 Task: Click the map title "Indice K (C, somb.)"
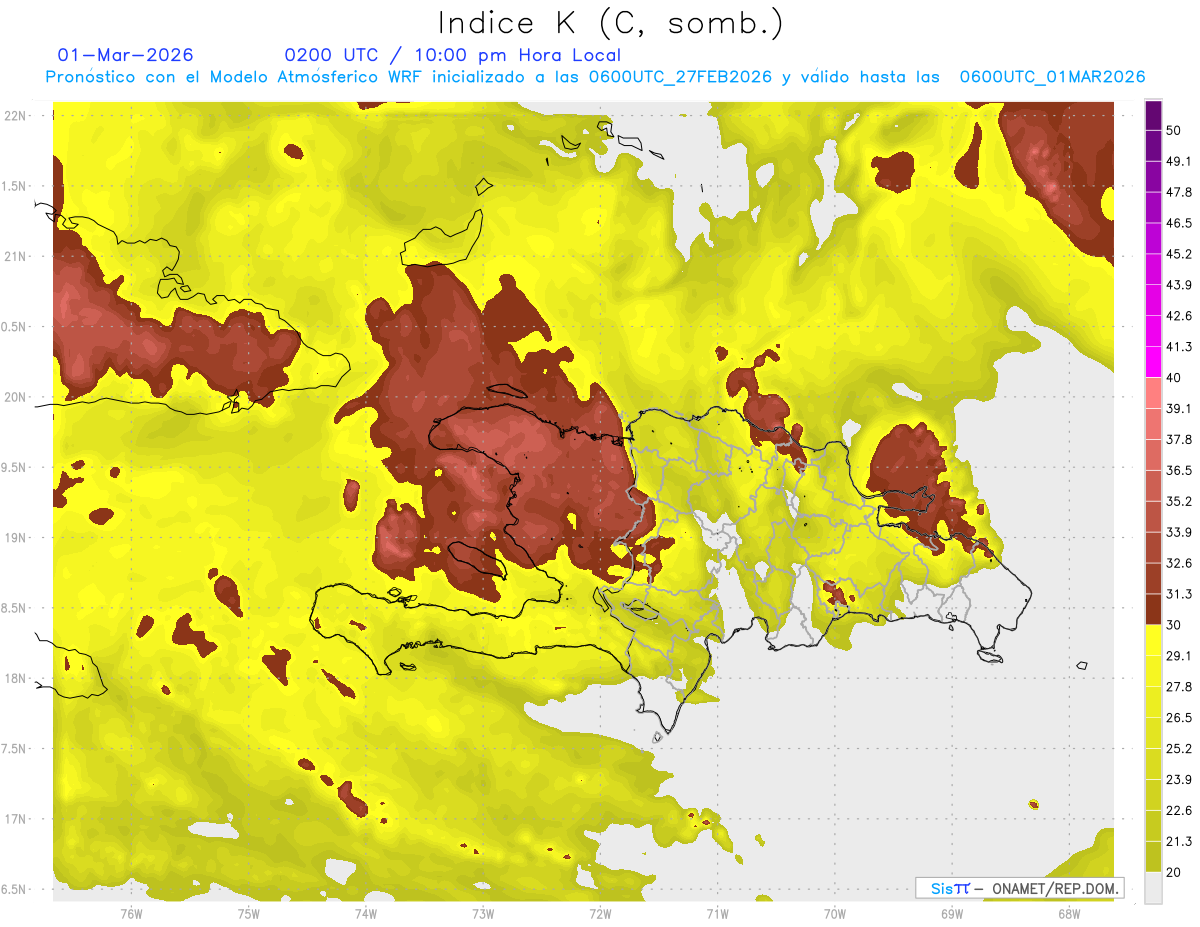click(610, 23)
